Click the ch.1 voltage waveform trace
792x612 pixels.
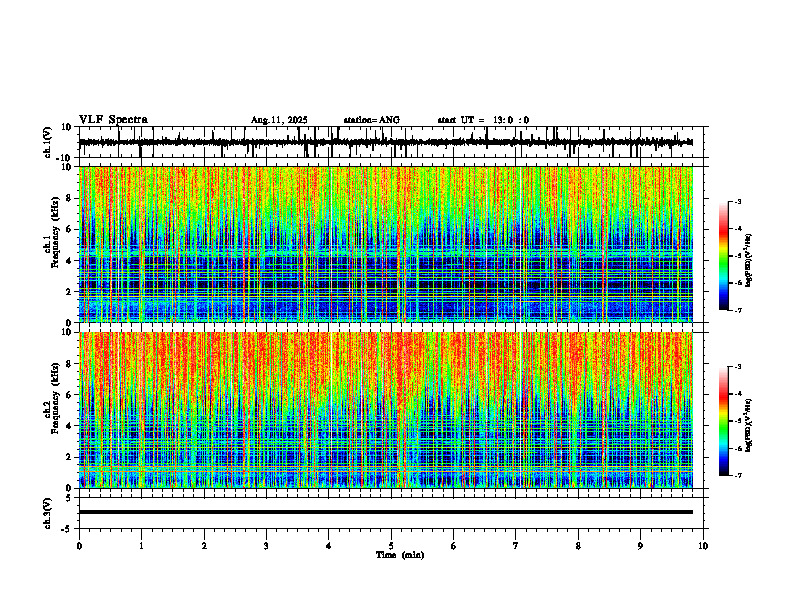[385, 142]
